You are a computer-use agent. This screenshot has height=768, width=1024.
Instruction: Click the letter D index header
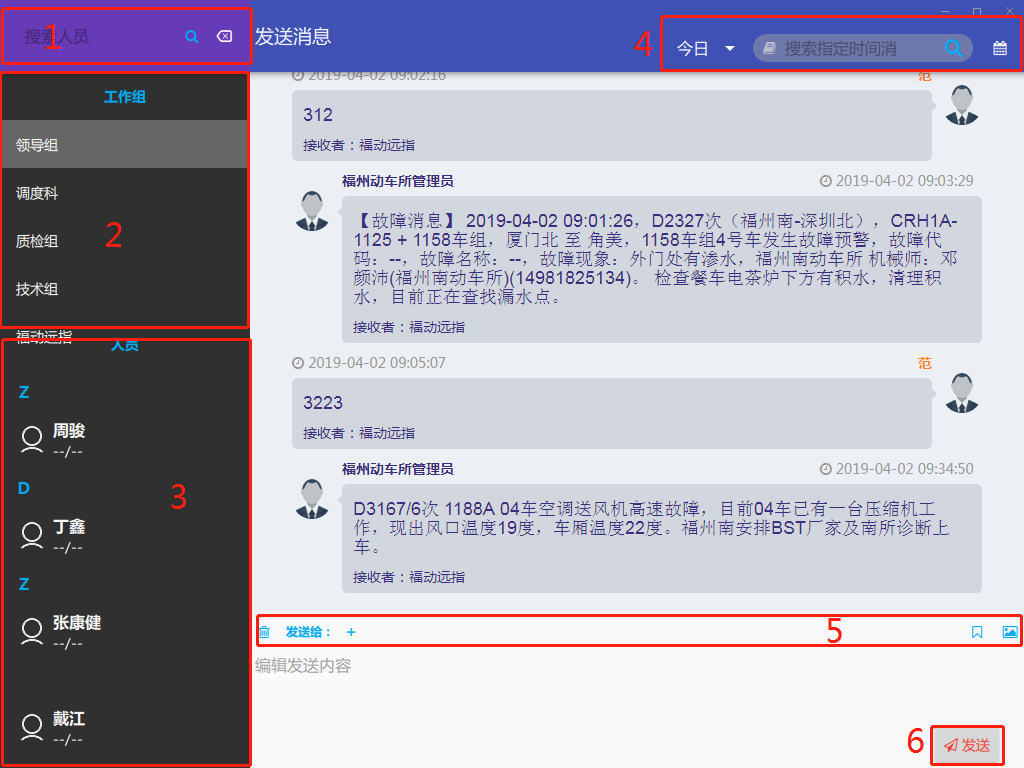(24, 488)
